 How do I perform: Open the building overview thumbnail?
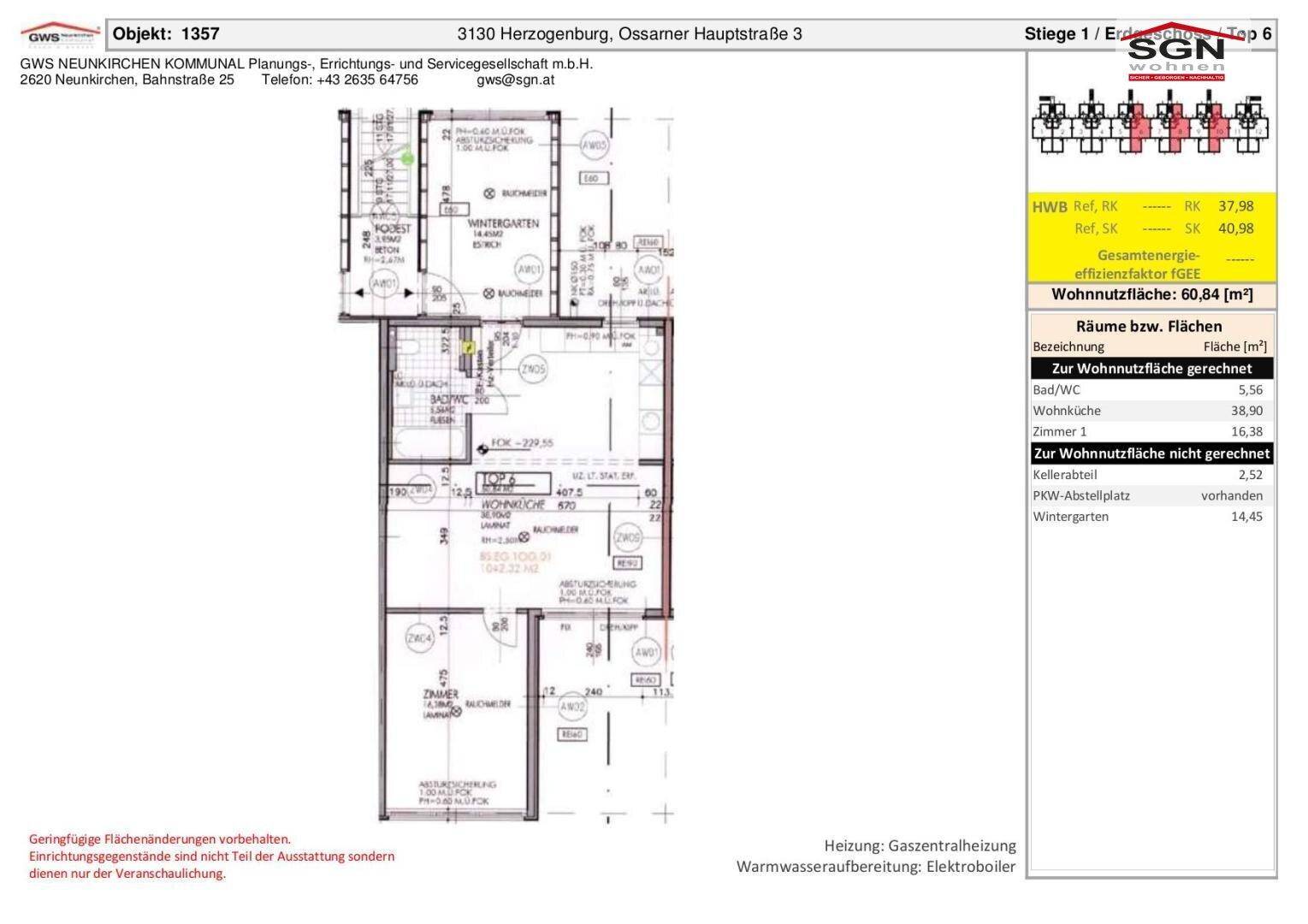point(1151,122)
